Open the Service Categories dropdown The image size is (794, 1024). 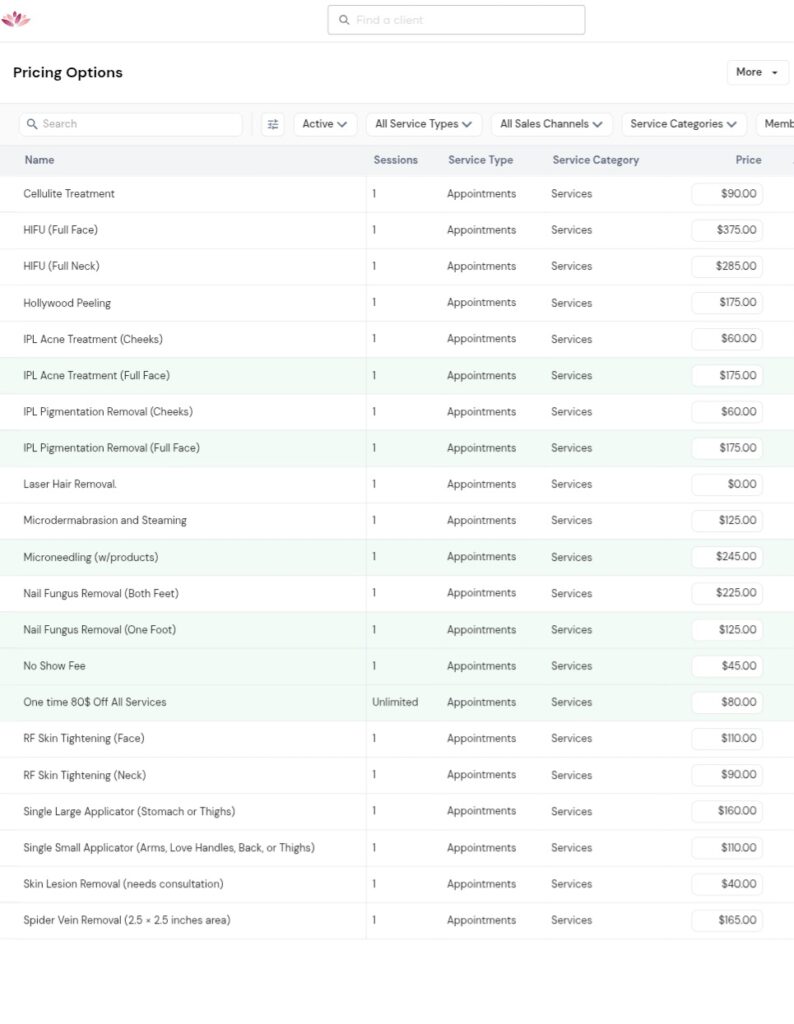683,124
